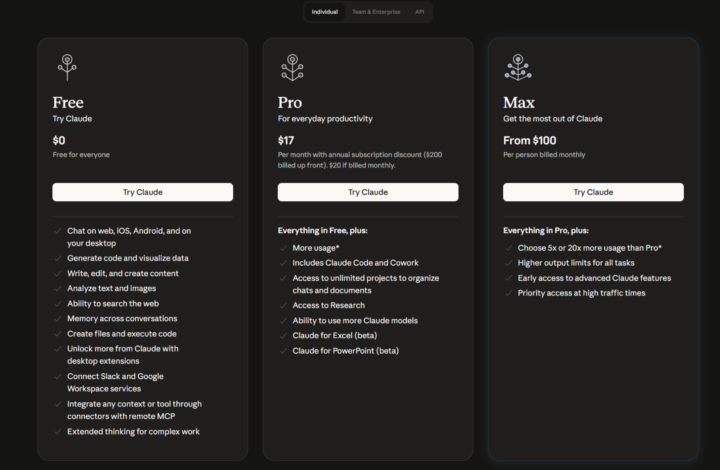Click checkmark next to Access to Research
720x470 pixels.
pyautogui.click(x=283, y=306)
